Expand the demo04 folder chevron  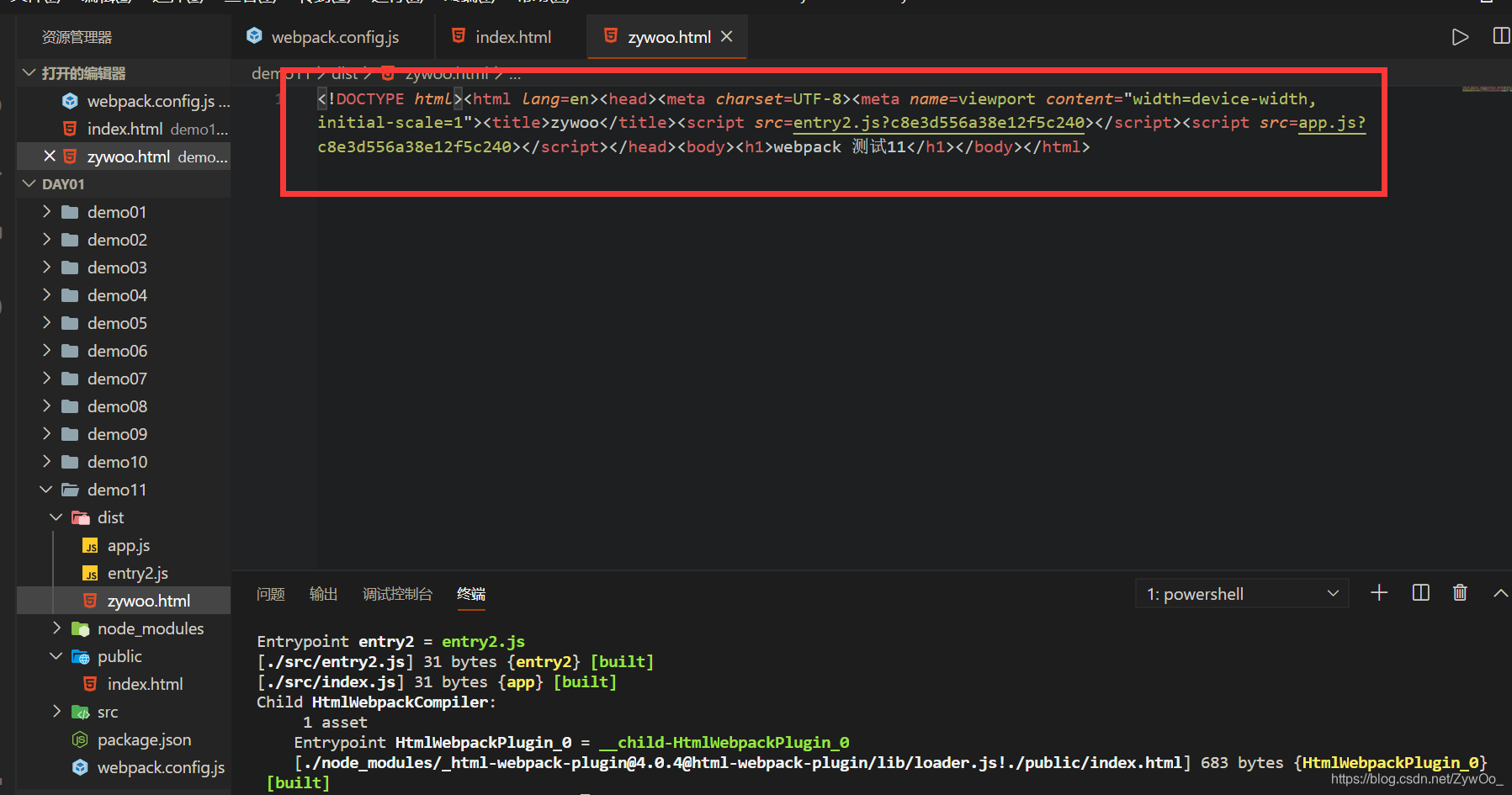pos(47,295)
